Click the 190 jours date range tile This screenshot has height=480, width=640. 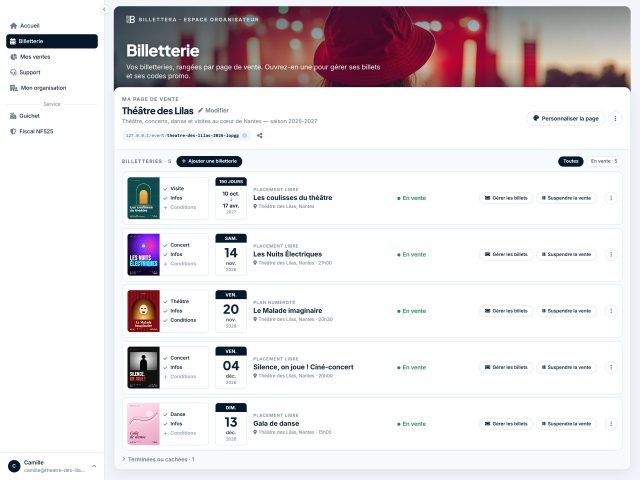(231, 198)
